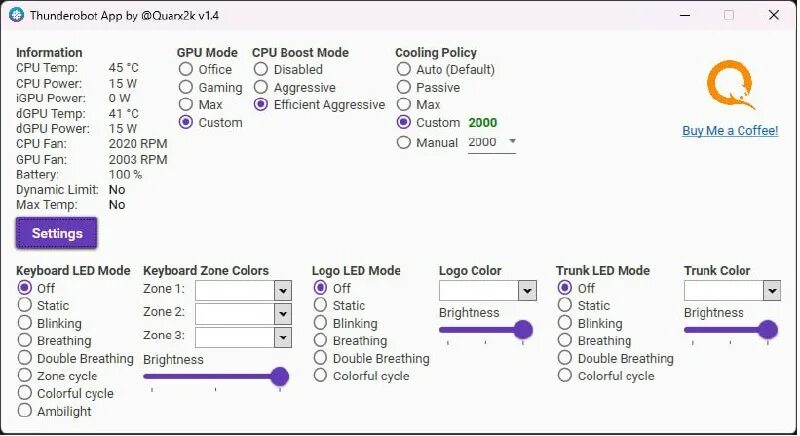Open the Logo Color dropdown
The height and width of the screenshot is (436, 800).
(527, 290)
